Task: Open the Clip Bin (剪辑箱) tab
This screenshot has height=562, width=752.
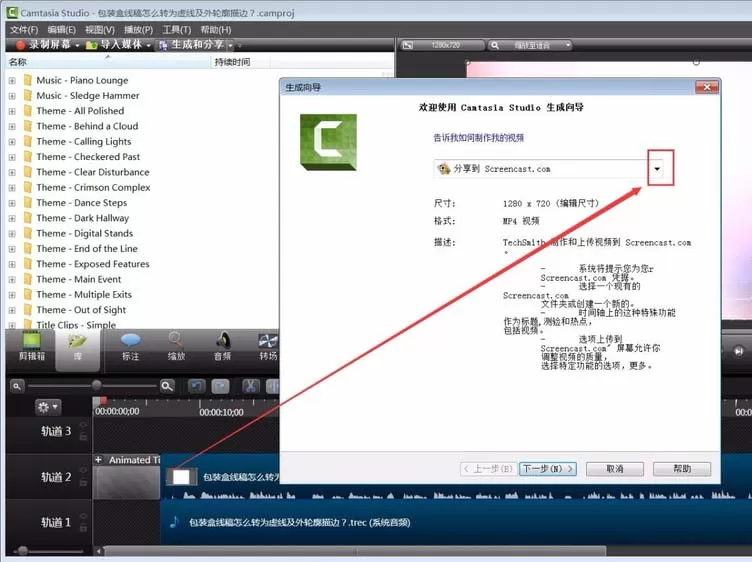Action: coord(32,346)
